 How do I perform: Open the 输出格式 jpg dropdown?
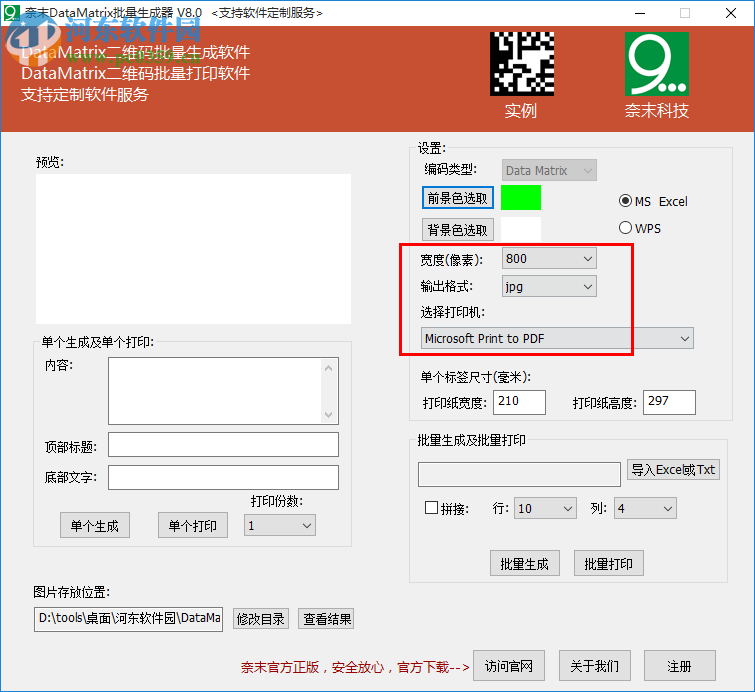(x=549, y=287)
